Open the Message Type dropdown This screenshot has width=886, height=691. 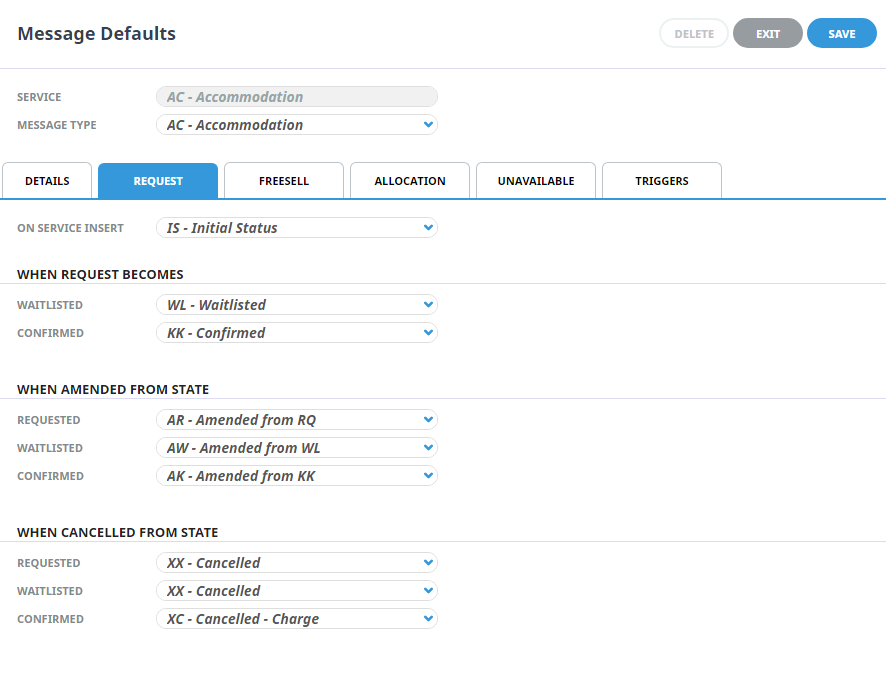point(297,125)
